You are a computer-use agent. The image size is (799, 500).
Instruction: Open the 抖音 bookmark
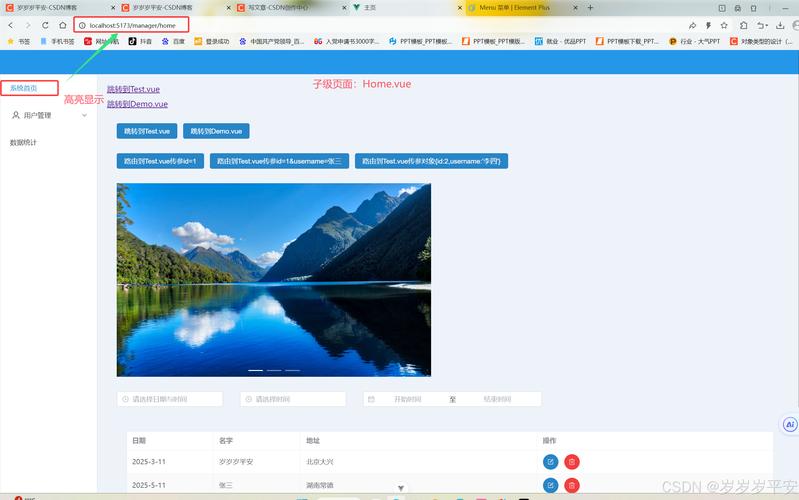140,41
